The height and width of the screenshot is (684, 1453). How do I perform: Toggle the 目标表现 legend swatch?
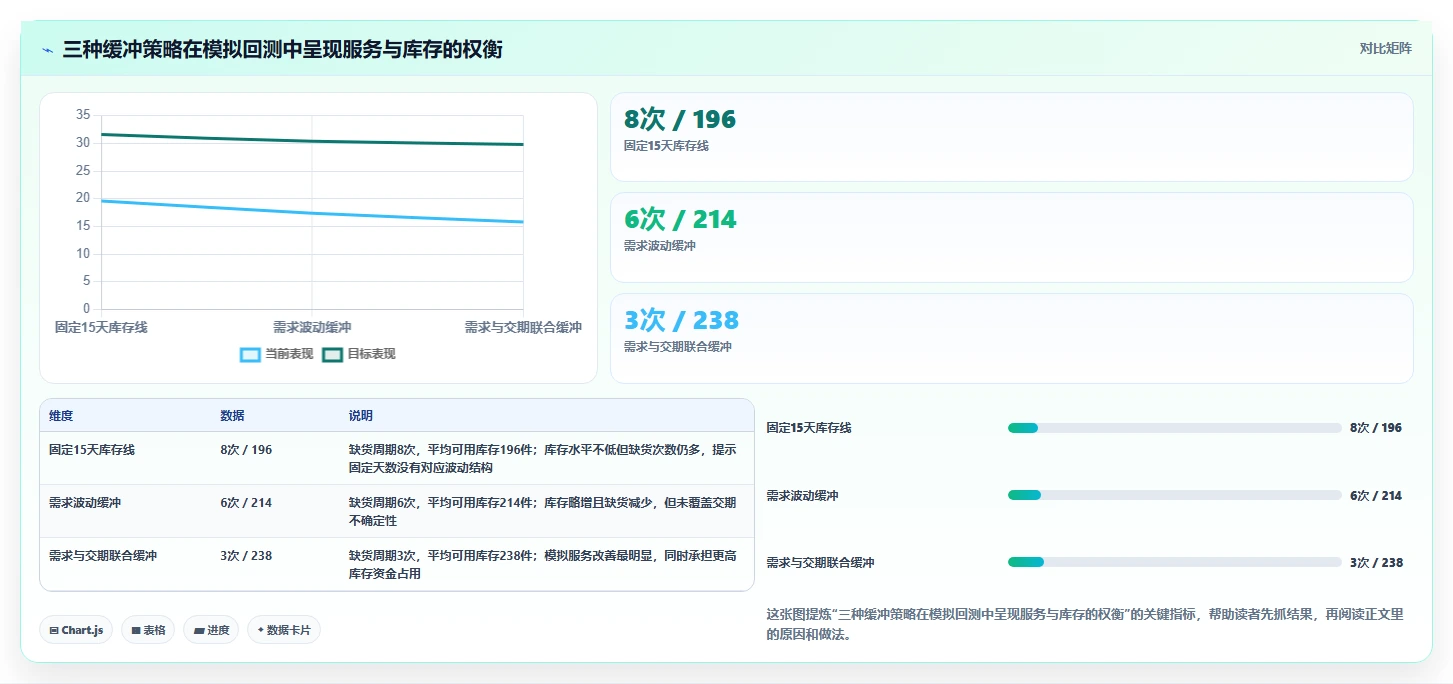(x=332, y=354)
